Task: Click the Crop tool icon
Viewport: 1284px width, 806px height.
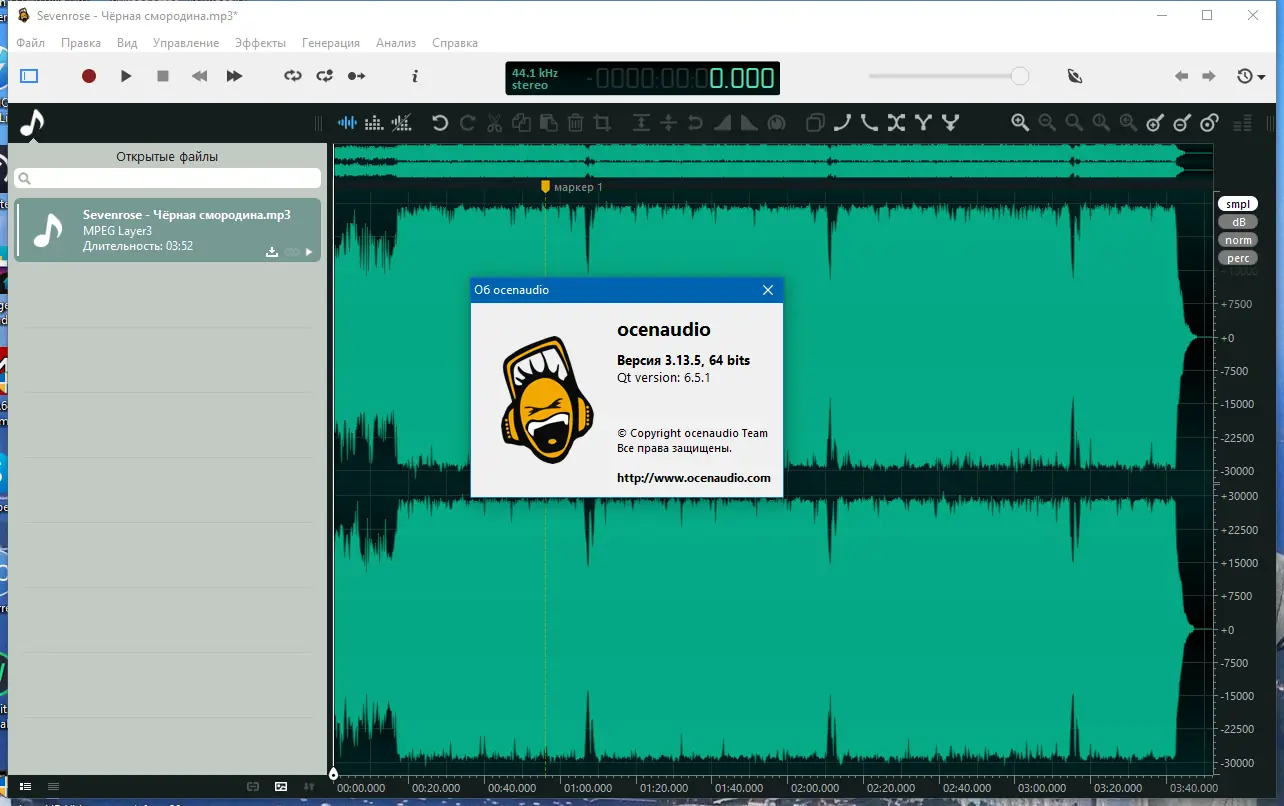Action: coord(602,123)
